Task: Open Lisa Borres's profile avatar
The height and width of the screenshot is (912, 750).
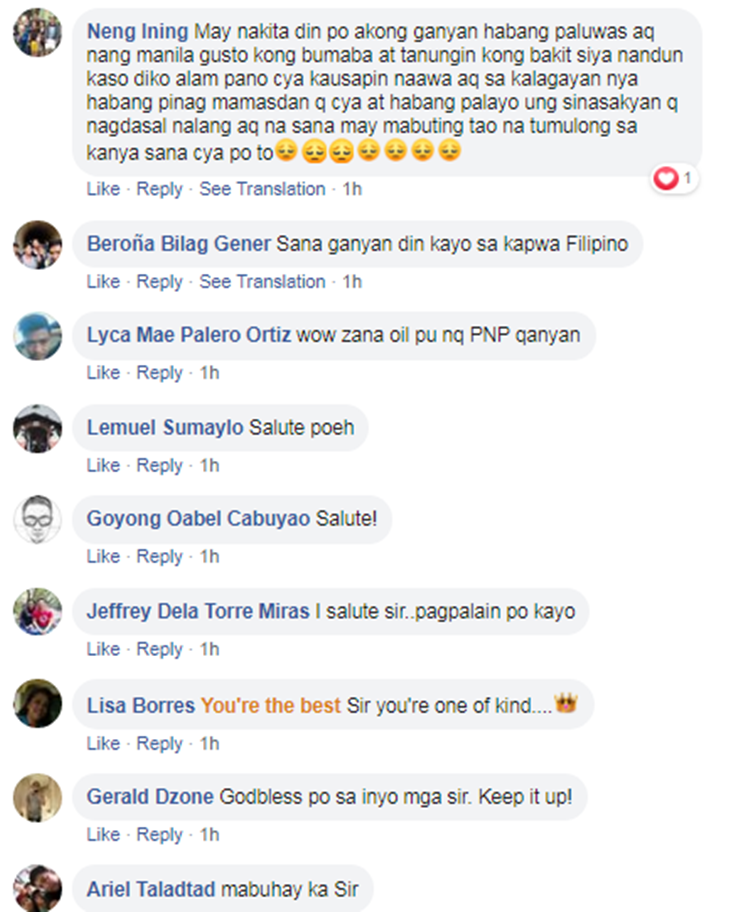Action: pyautogui.click(x=37, y=703)
